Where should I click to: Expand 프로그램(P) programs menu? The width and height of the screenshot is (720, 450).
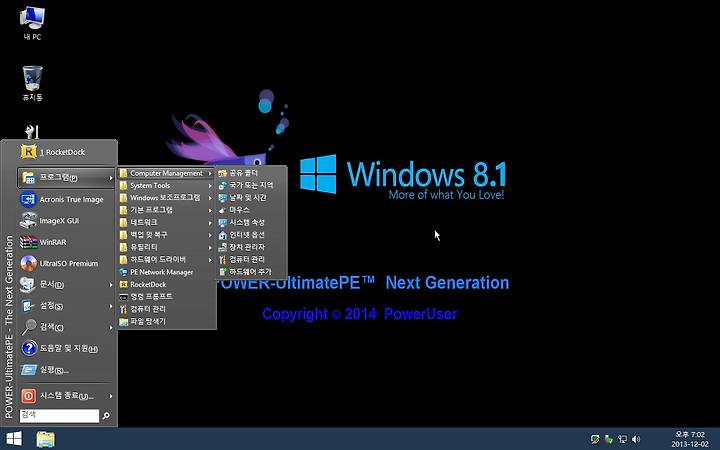click(x=67, y=177)
